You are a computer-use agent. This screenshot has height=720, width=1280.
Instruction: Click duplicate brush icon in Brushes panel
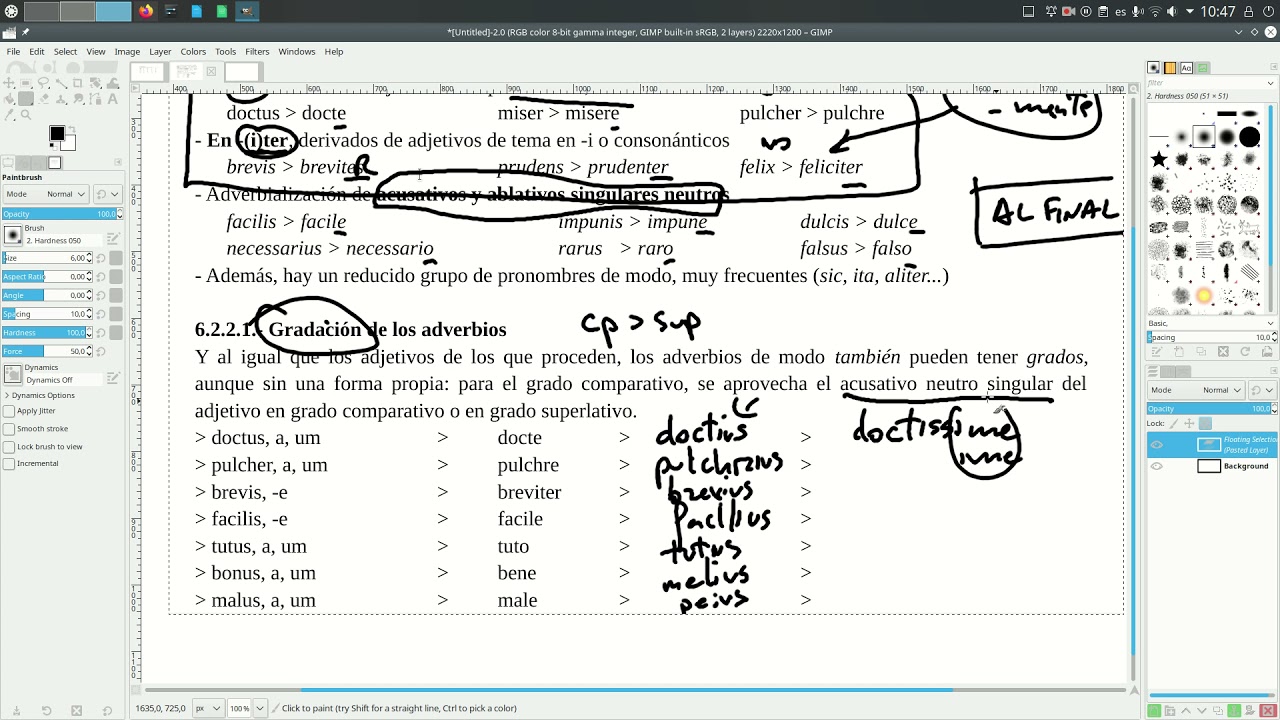1201,352
